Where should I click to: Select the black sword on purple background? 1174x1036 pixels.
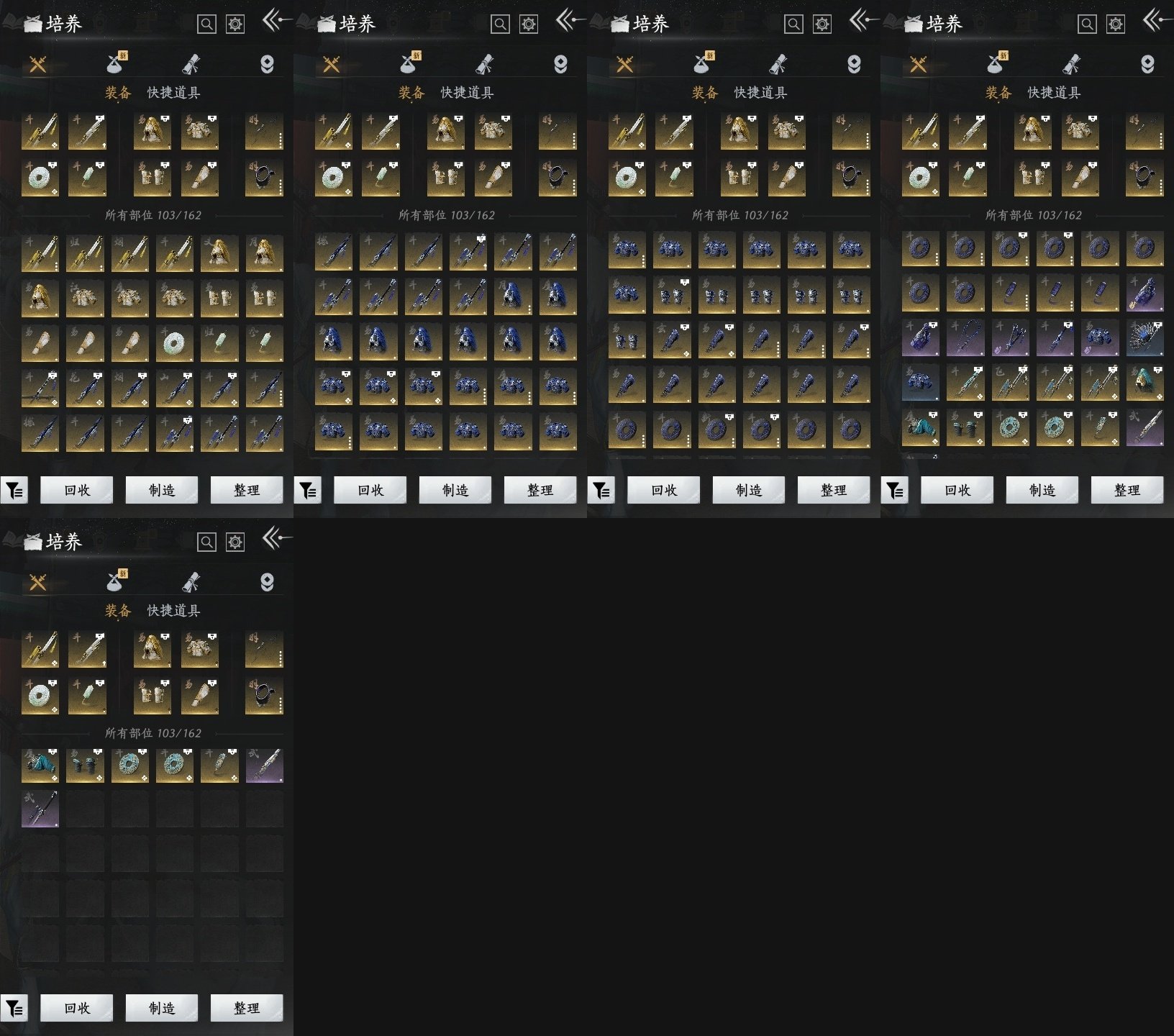point(40,809)
